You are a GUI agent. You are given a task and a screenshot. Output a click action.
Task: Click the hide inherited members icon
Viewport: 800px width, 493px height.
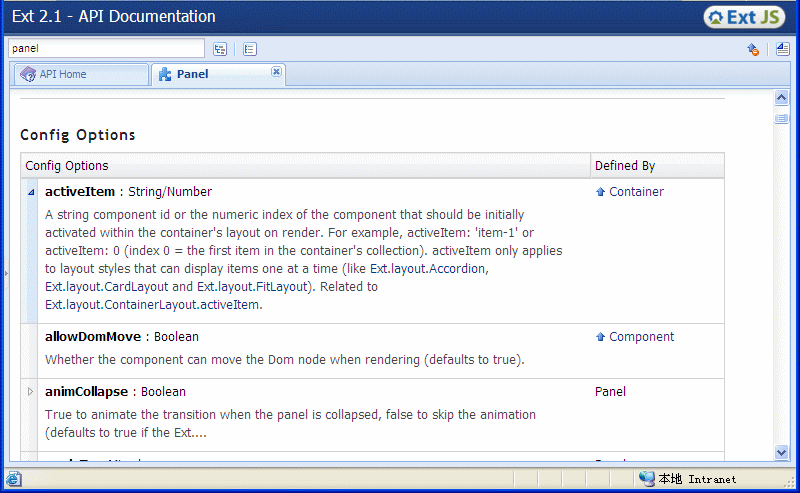click(x=753, y=49)
